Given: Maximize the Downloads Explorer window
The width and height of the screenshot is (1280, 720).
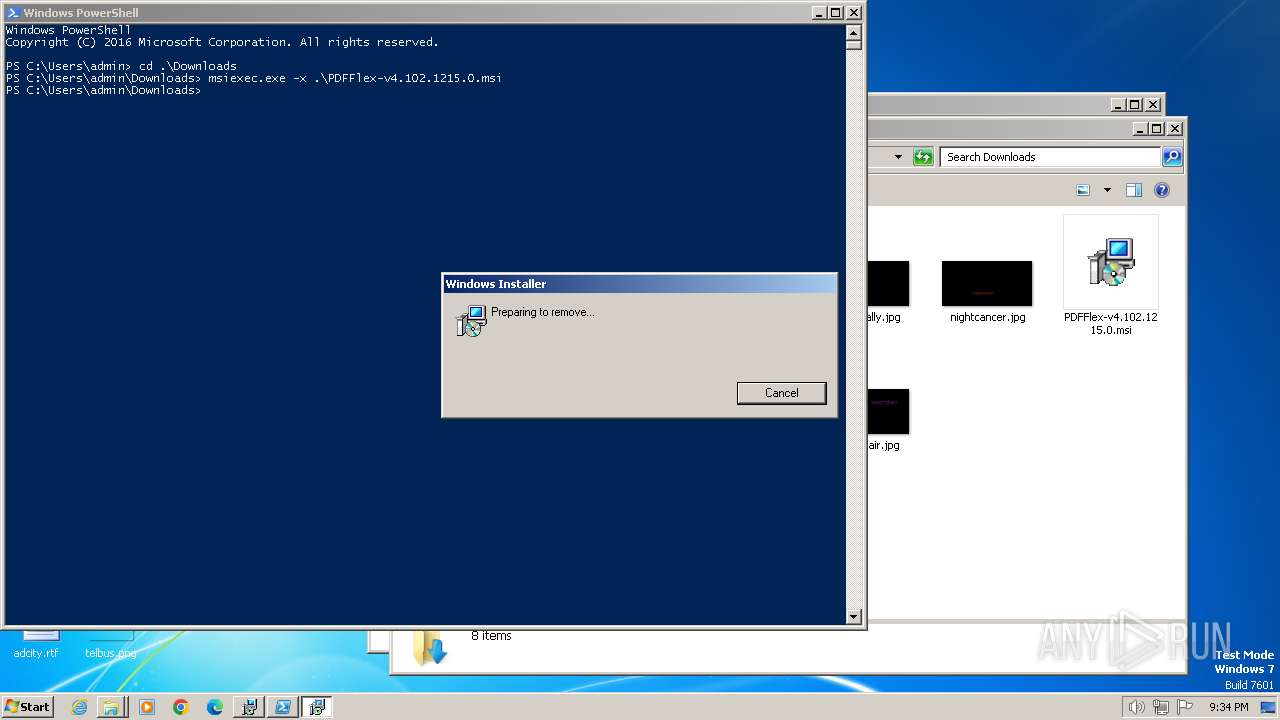Looking at the screenshot, I should click(x=1157, y=129).
